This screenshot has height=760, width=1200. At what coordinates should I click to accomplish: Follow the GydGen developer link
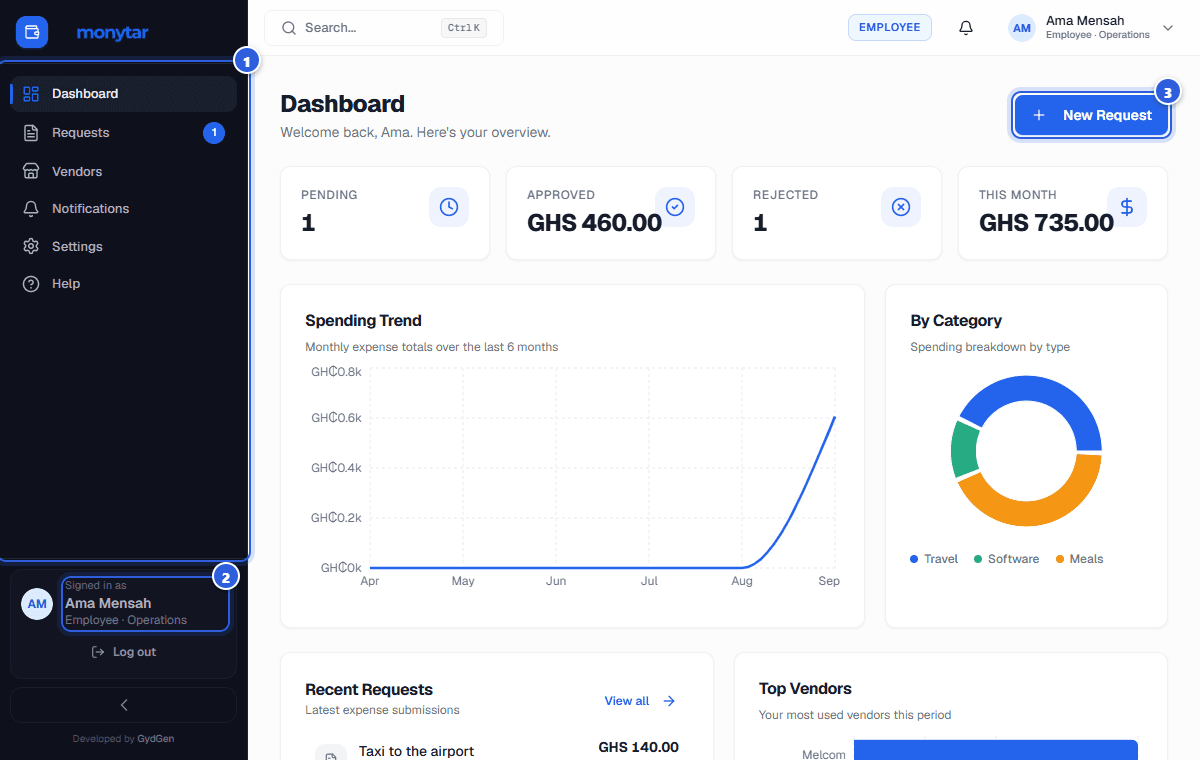(x=156, y=739)
